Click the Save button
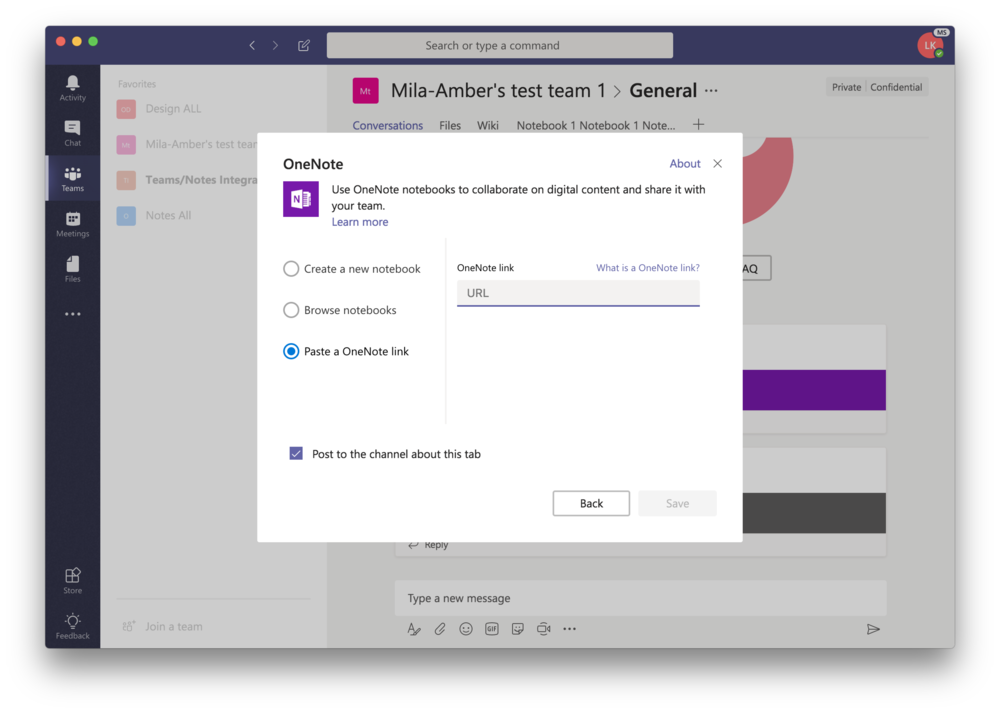This screenshot has width=1000, height=713. (x=677, y=503)
